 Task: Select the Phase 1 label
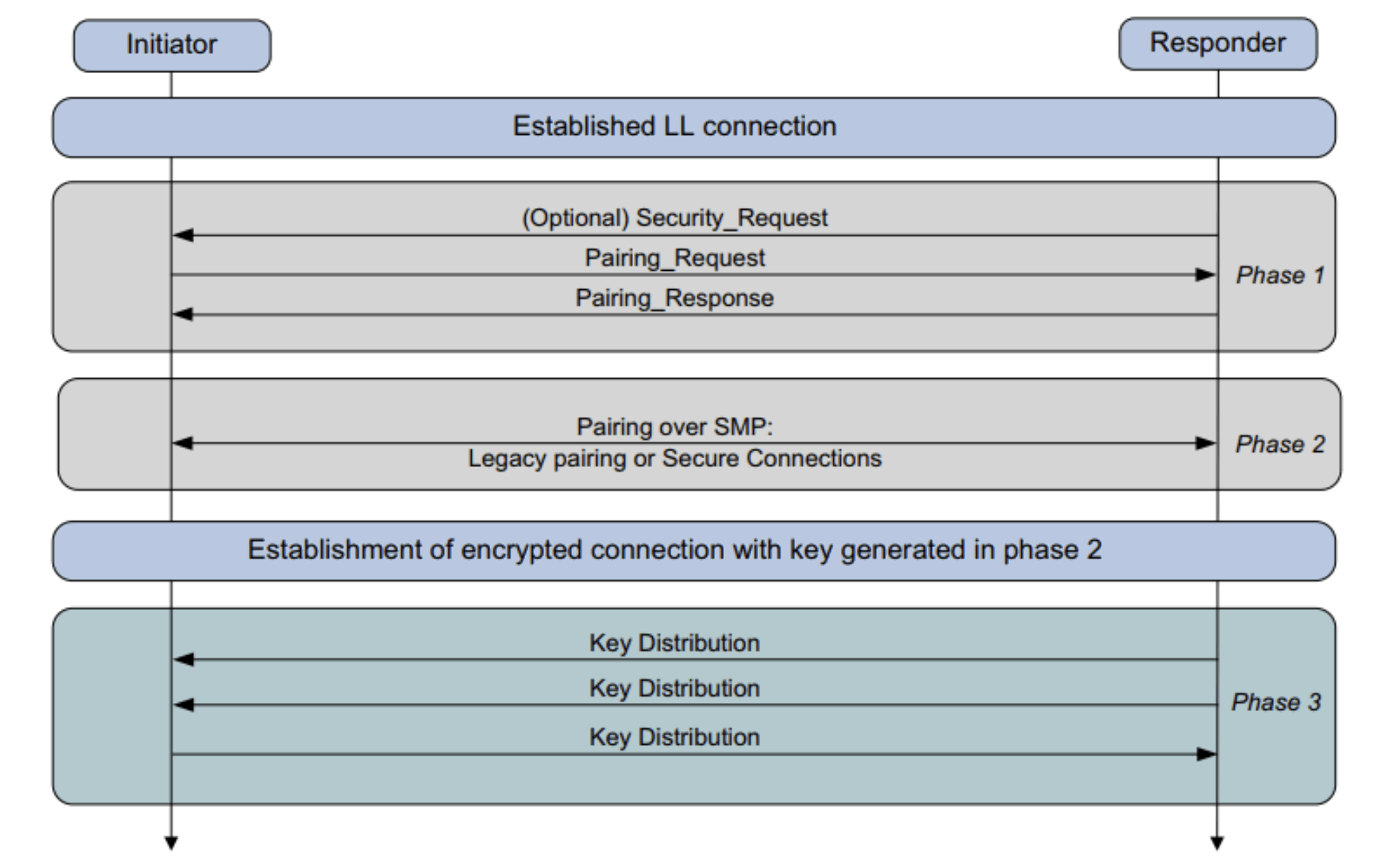[x=1280, y=275]
